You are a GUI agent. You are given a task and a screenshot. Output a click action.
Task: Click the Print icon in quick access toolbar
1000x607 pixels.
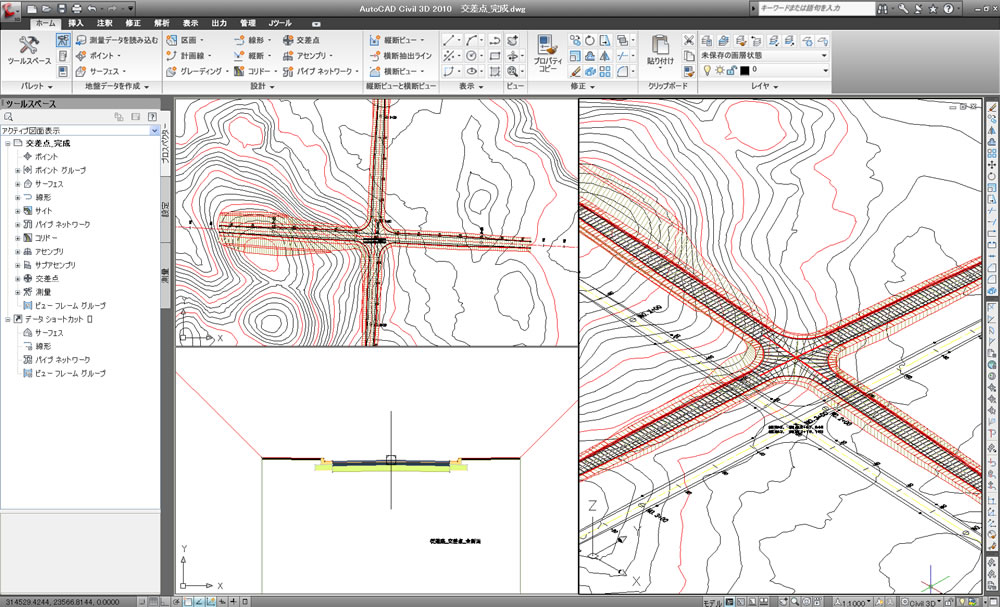[x=77, y=9]
